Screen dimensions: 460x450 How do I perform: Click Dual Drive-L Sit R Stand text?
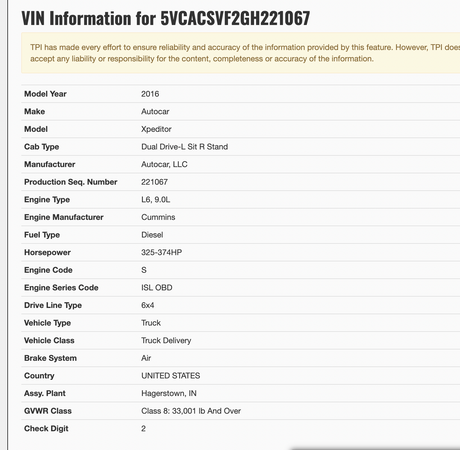[x=185, y=147]
